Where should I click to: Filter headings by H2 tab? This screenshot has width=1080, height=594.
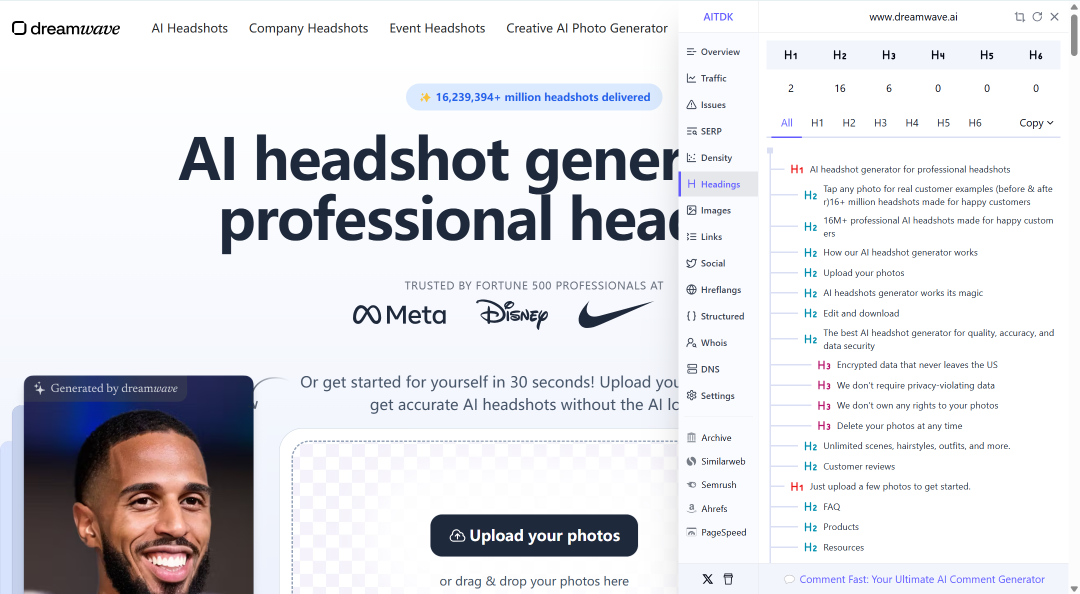(x=849, y=123)
